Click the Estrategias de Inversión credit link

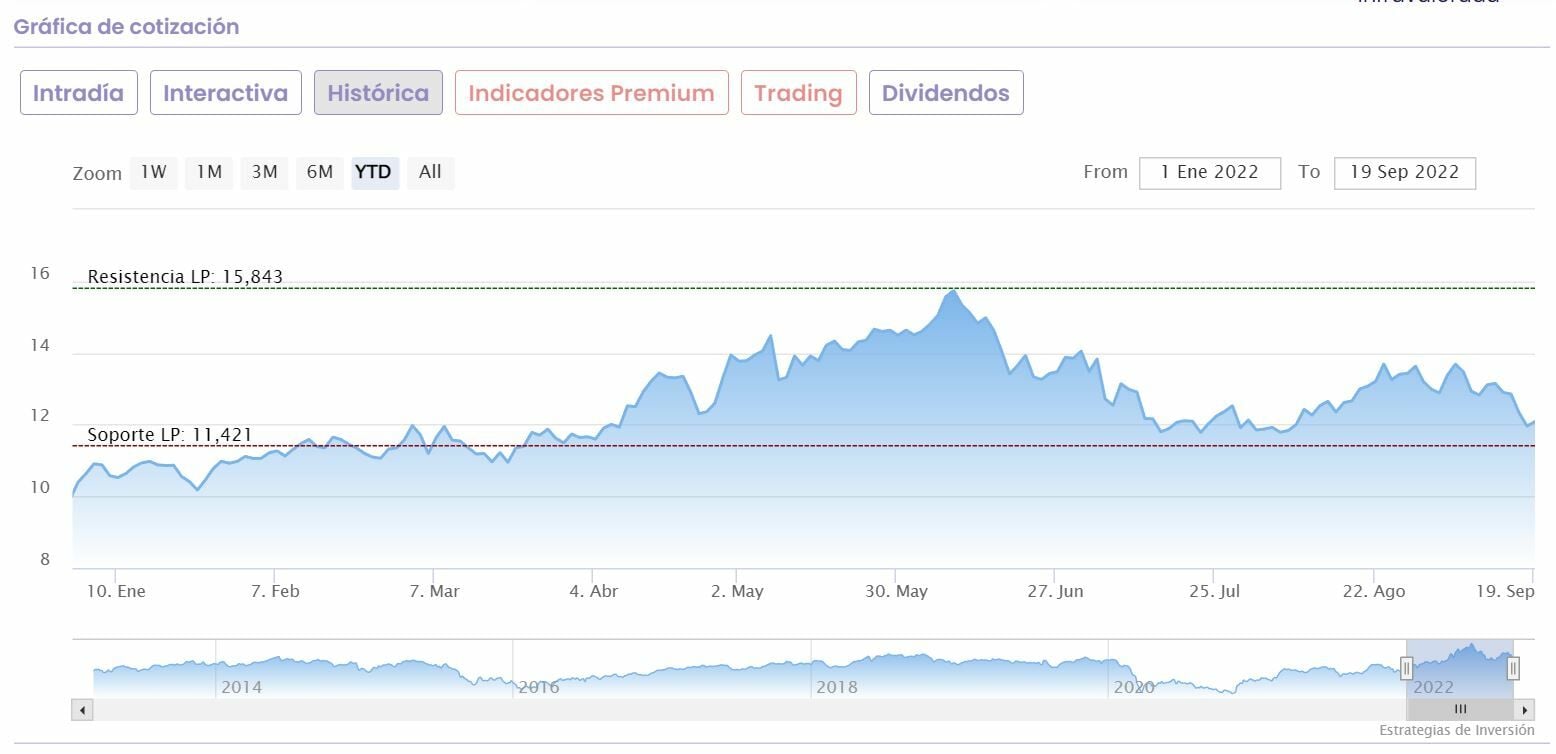click(x=1456, y=731)
